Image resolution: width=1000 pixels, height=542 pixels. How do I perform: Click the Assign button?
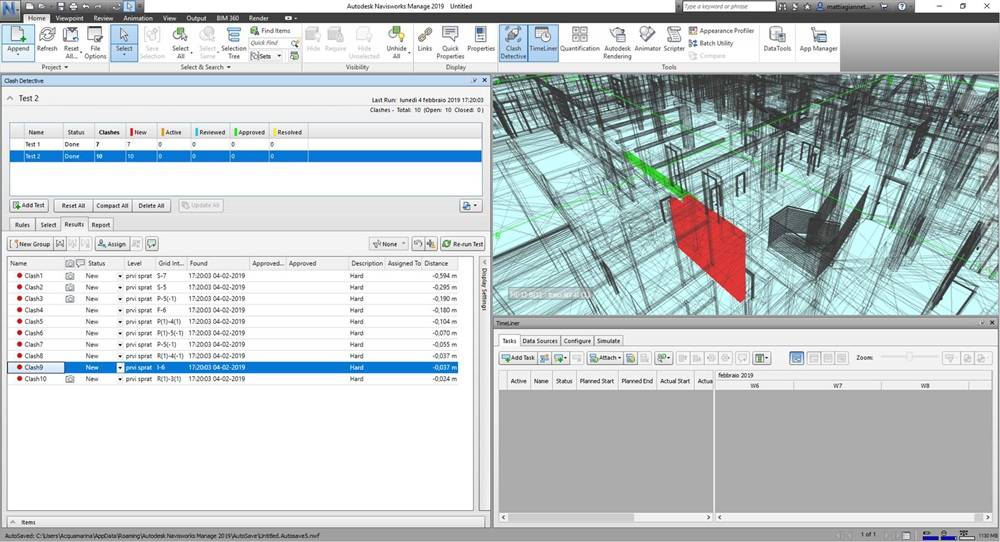point(112,244)
